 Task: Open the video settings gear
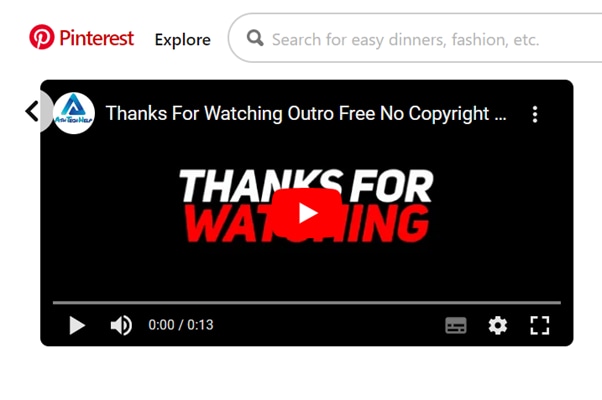click(x=498, y=326)
